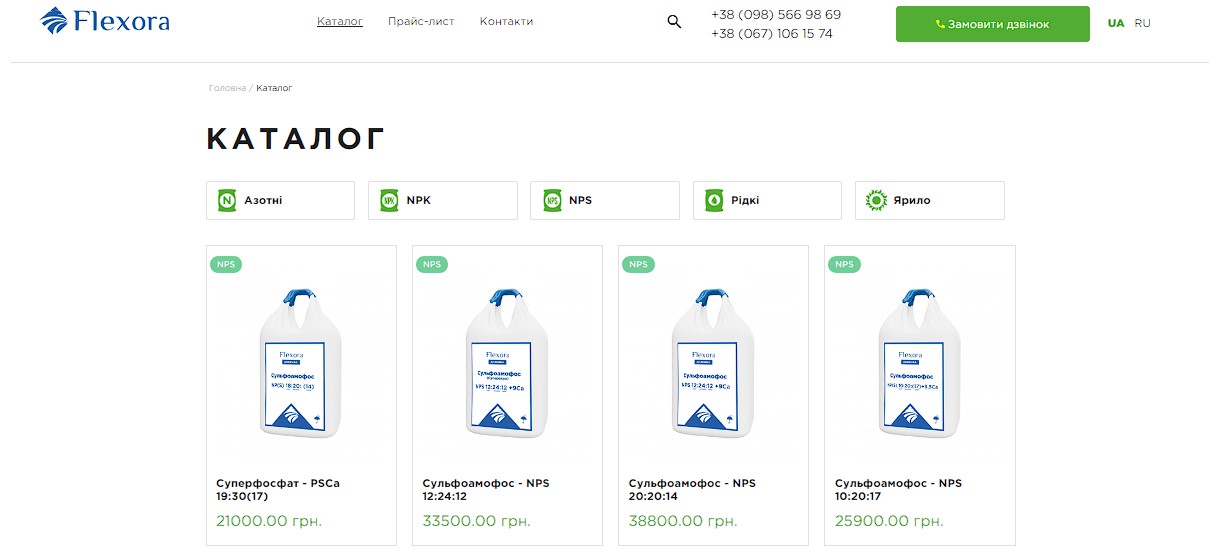Click the Замовити дзвінок button
The image size is (1209, 554).
coord(993,24)
